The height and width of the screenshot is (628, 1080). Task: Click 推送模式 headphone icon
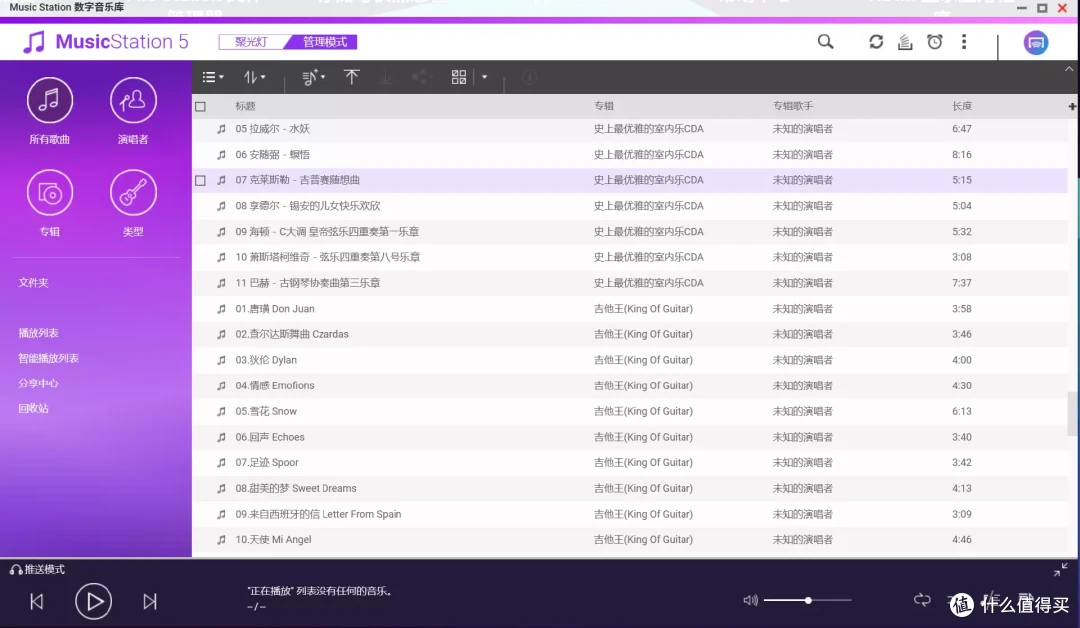click(x=16, y=569)
